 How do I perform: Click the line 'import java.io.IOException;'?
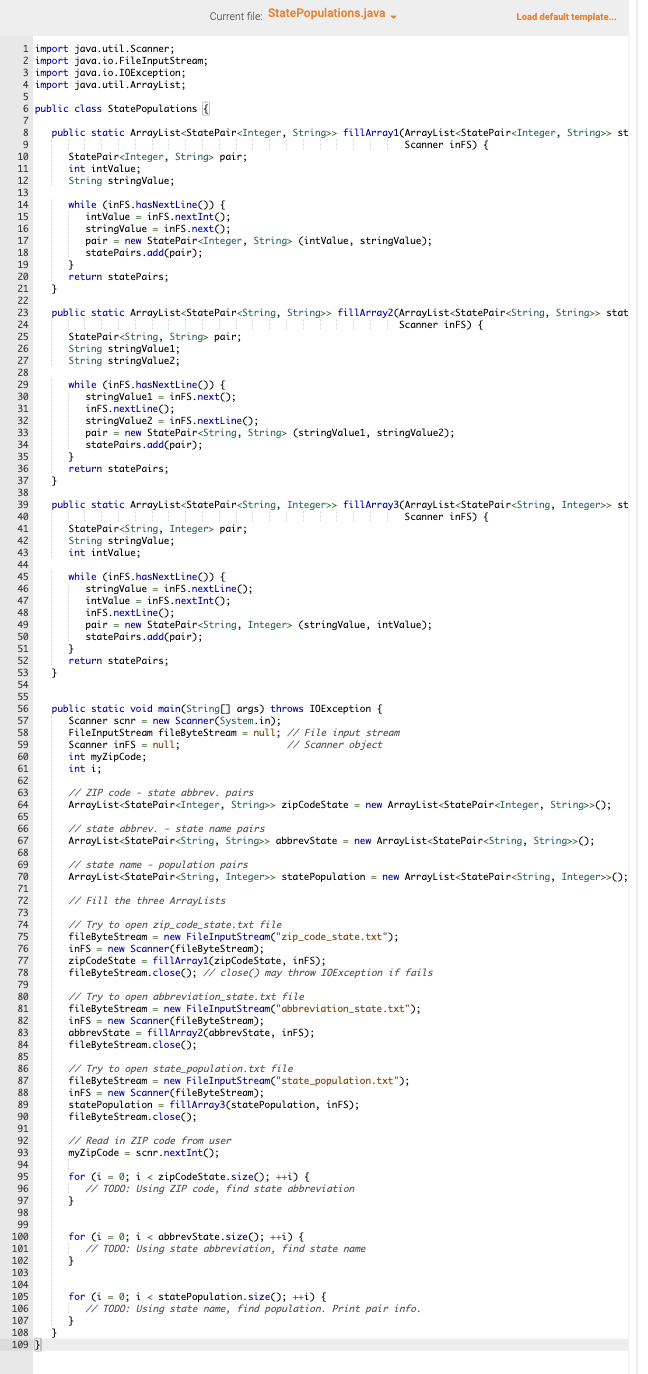coord(110,72)
